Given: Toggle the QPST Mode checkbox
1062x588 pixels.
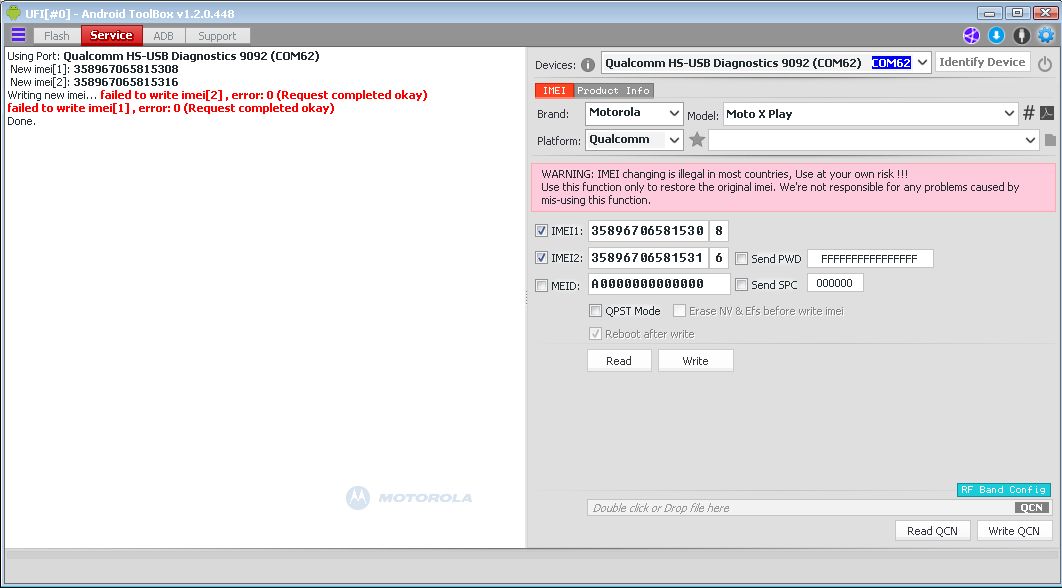Looking at the screenshot, I should tap(595, 311).
